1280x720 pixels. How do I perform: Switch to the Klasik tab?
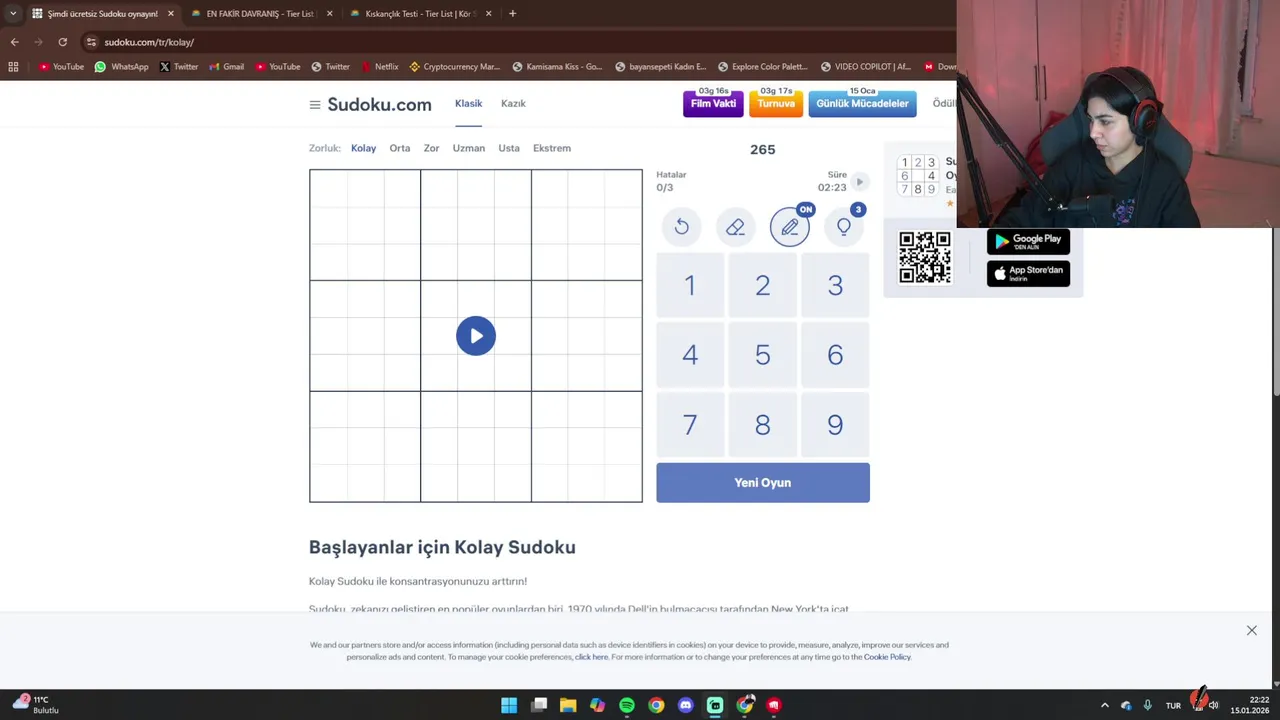[468, 103]
